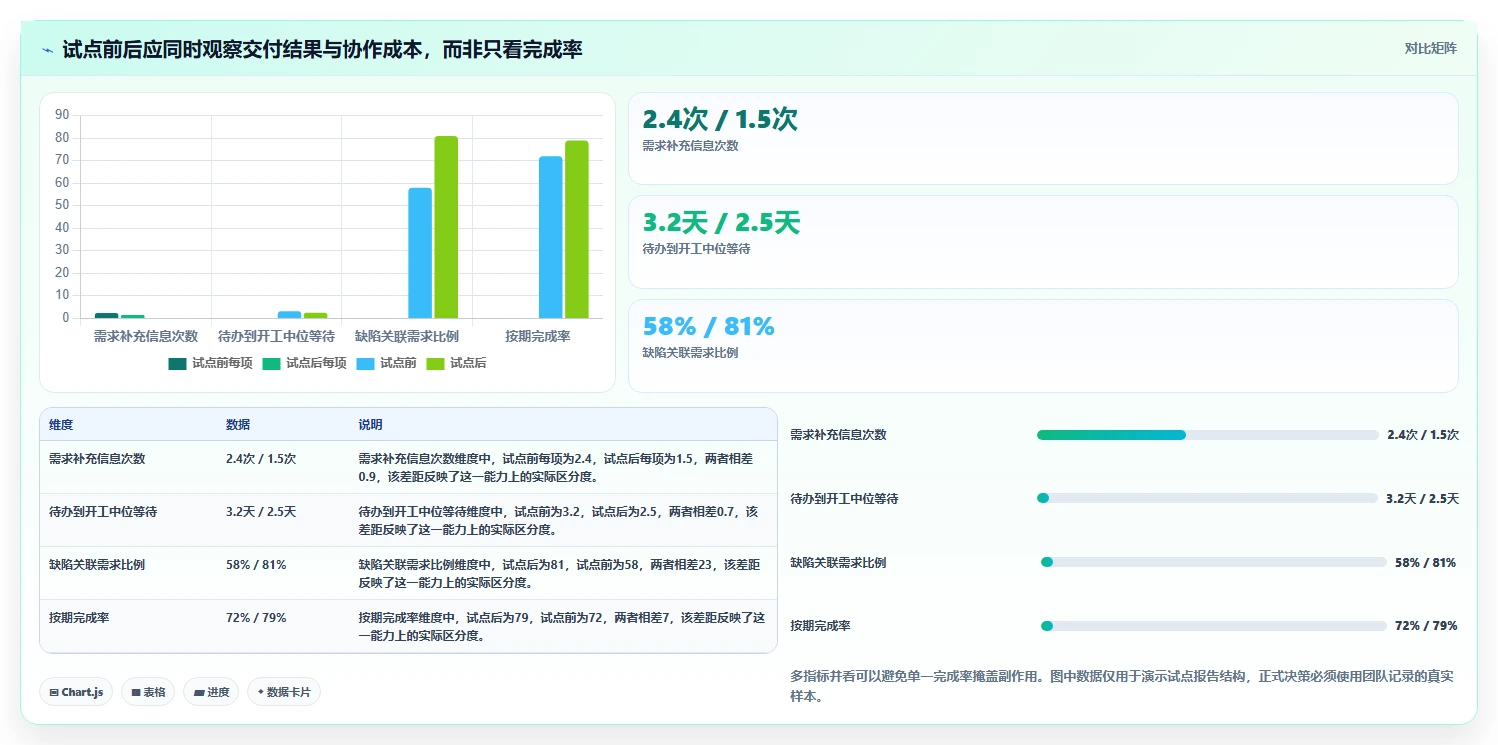
Task: Toggle the green 试点后 legend item
Action: [x=457, y=363]
